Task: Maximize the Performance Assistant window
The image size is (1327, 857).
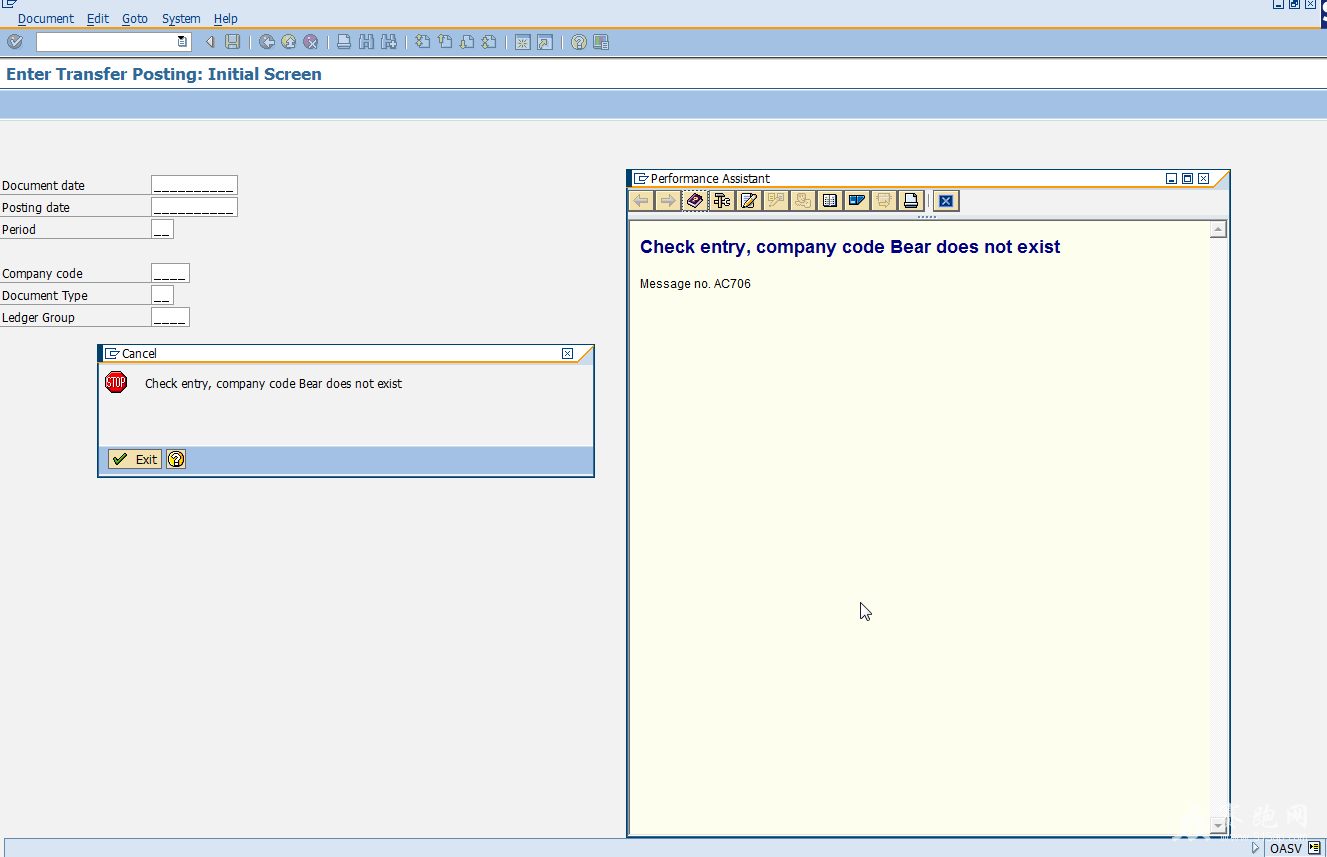Action: [x=1187, y=178]
